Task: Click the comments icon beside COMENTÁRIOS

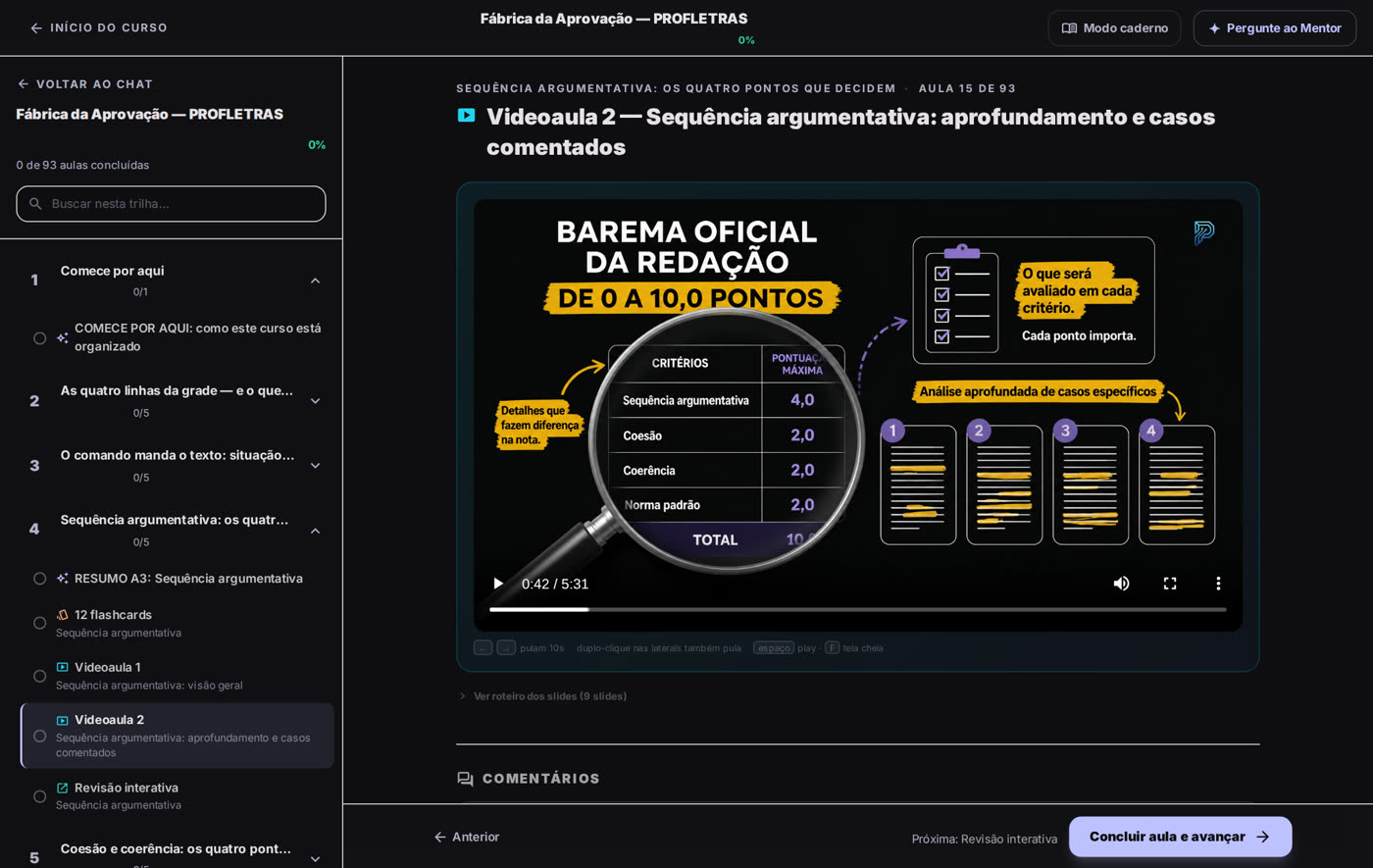Action: 466,779
